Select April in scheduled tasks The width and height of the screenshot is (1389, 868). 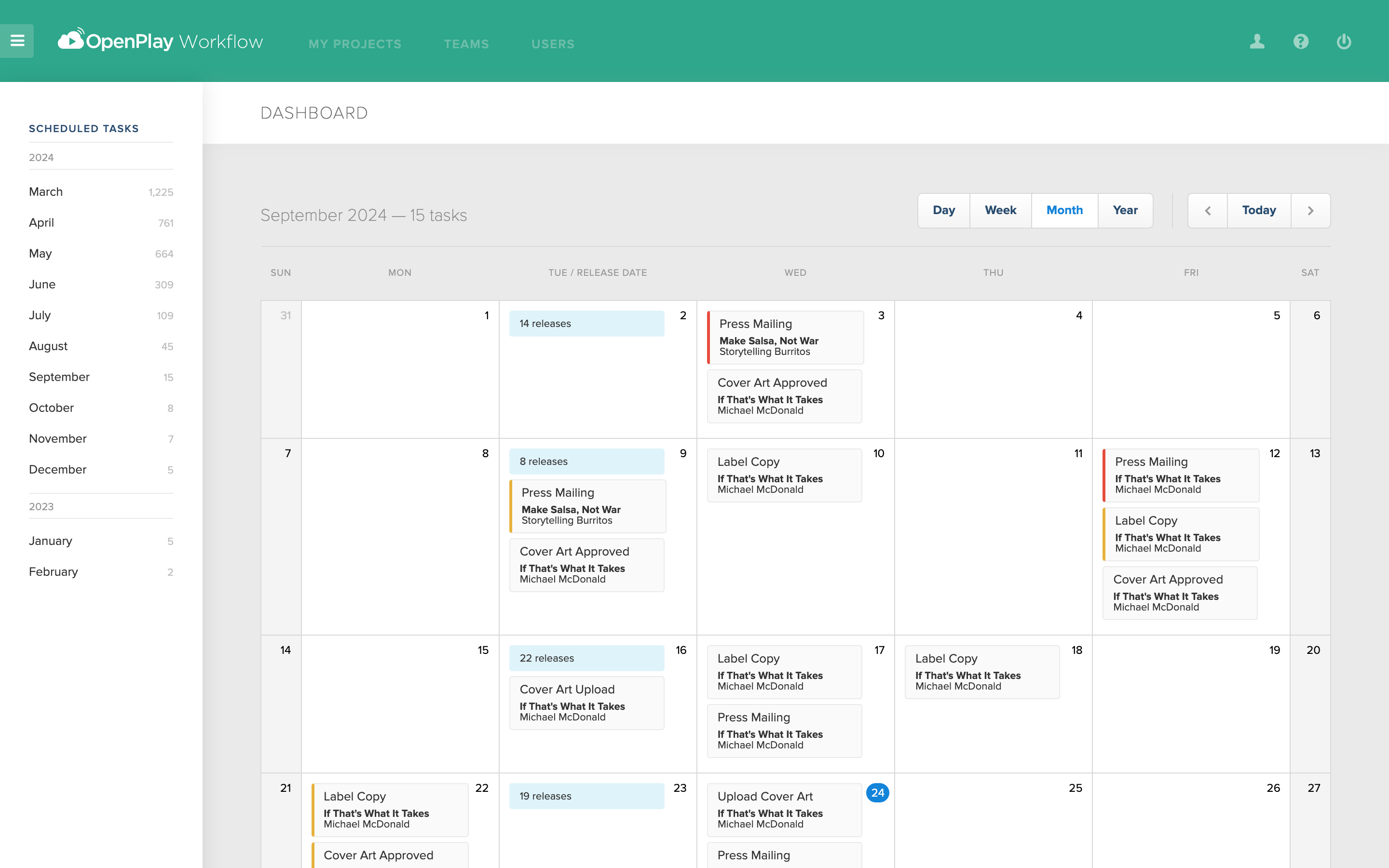click(101, 223)
